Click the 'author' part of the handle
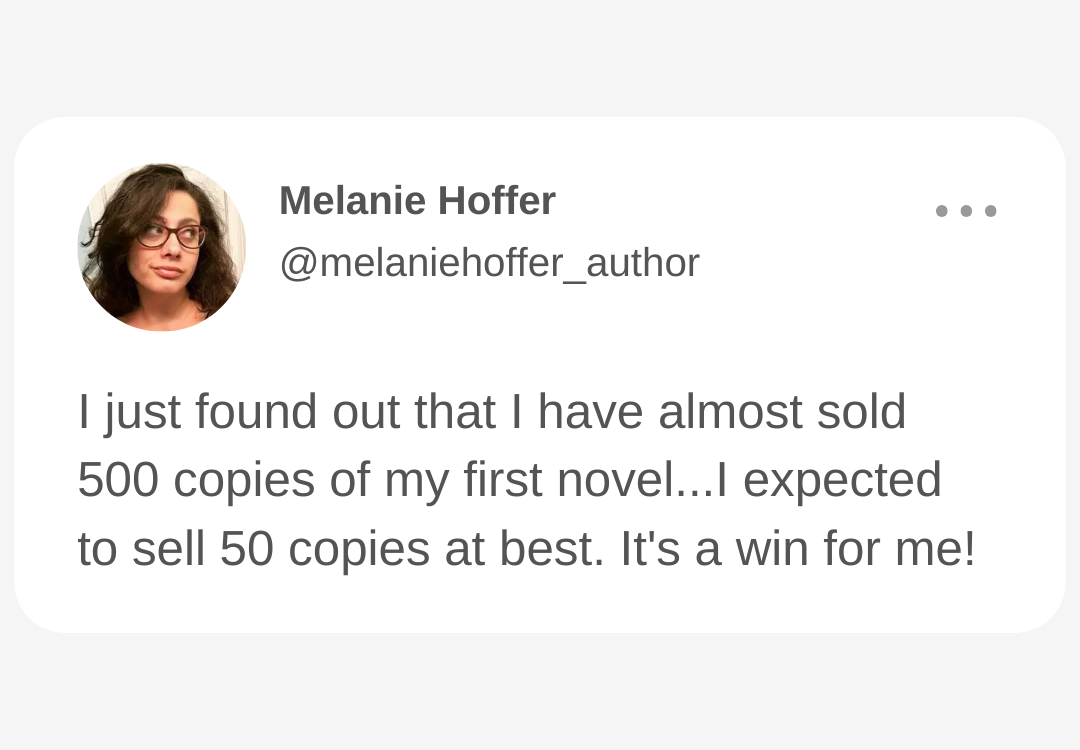This screenshot has height=750, width=1080. tap(643, 263)
